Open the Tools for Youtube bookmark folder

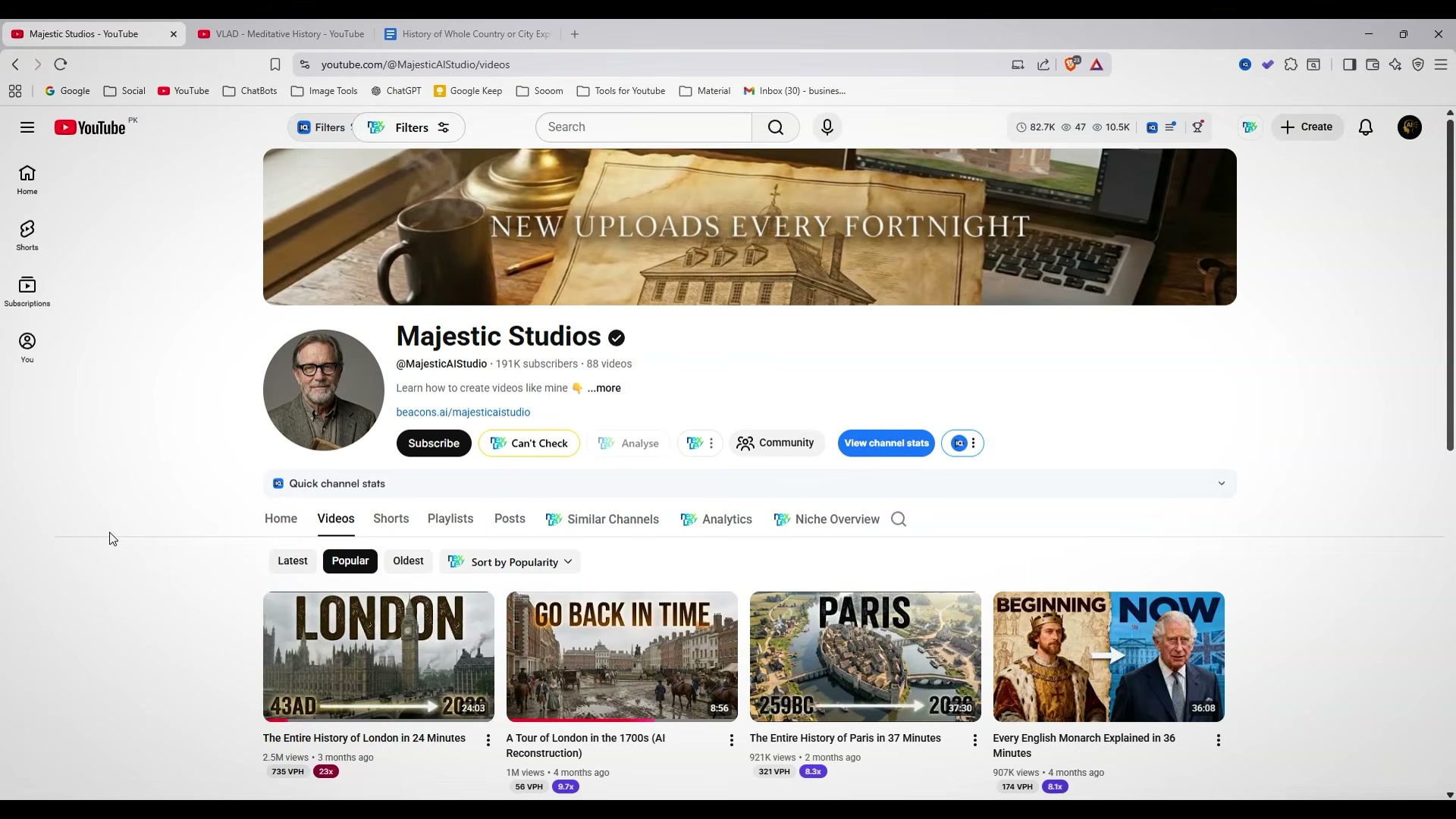point(621,91)
